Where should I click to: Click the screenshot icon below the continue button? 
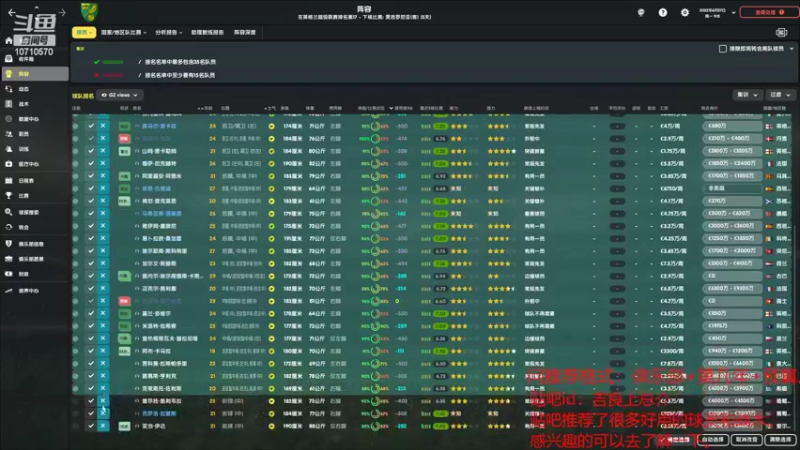tap(781, 32)
